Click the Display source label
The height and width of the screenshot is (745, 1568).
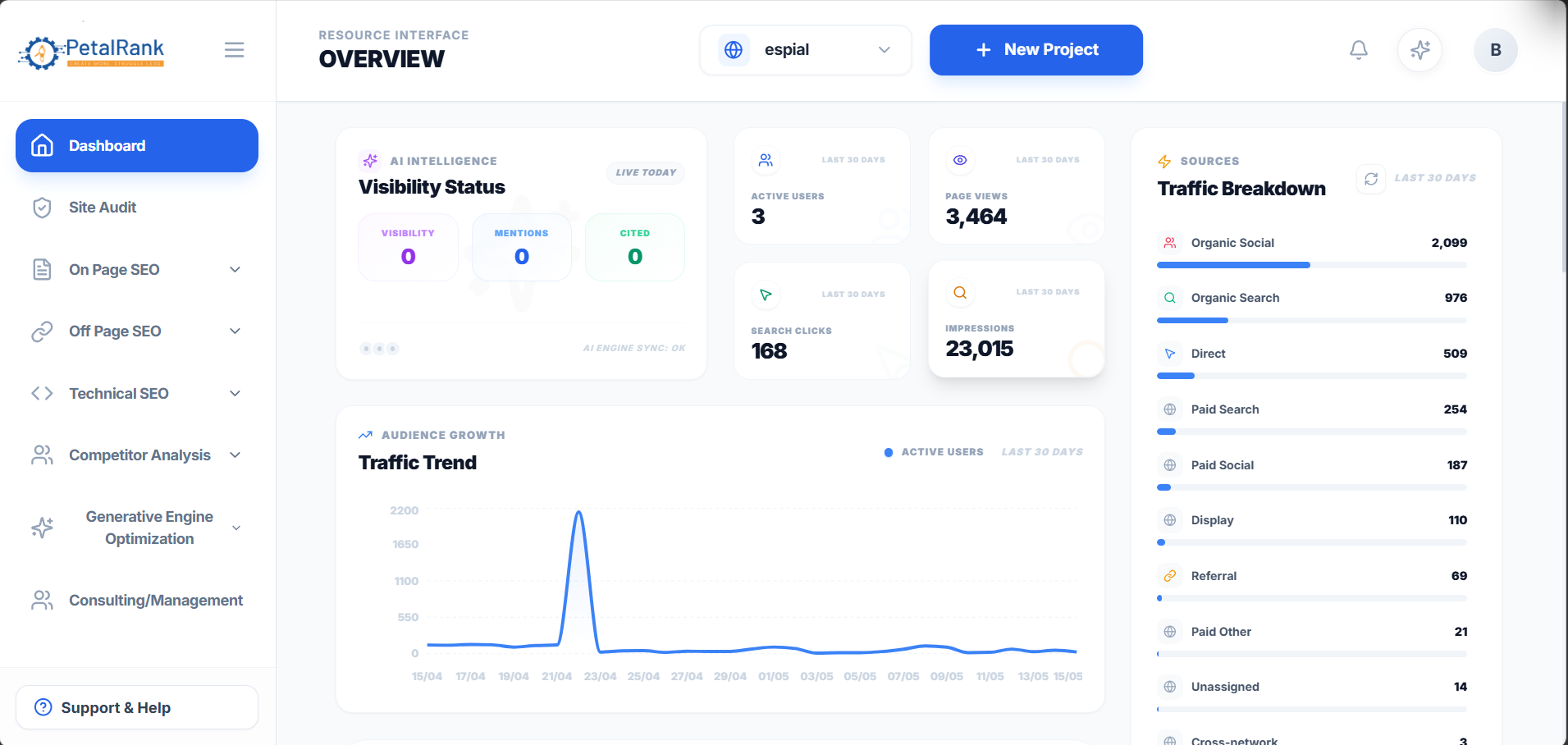tap(1213, 520)
